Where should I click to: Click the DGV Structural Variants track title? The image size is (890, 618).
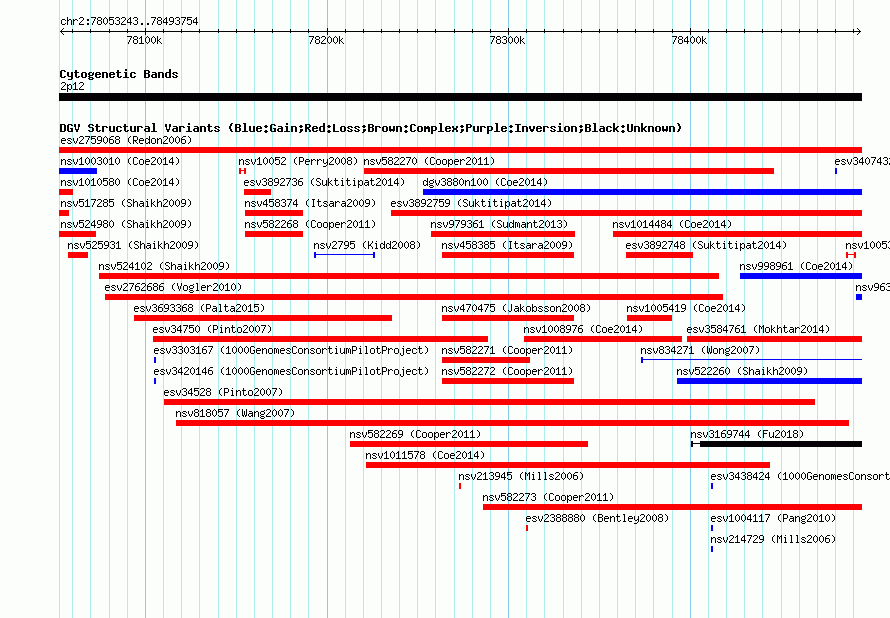tap(371, 128)
